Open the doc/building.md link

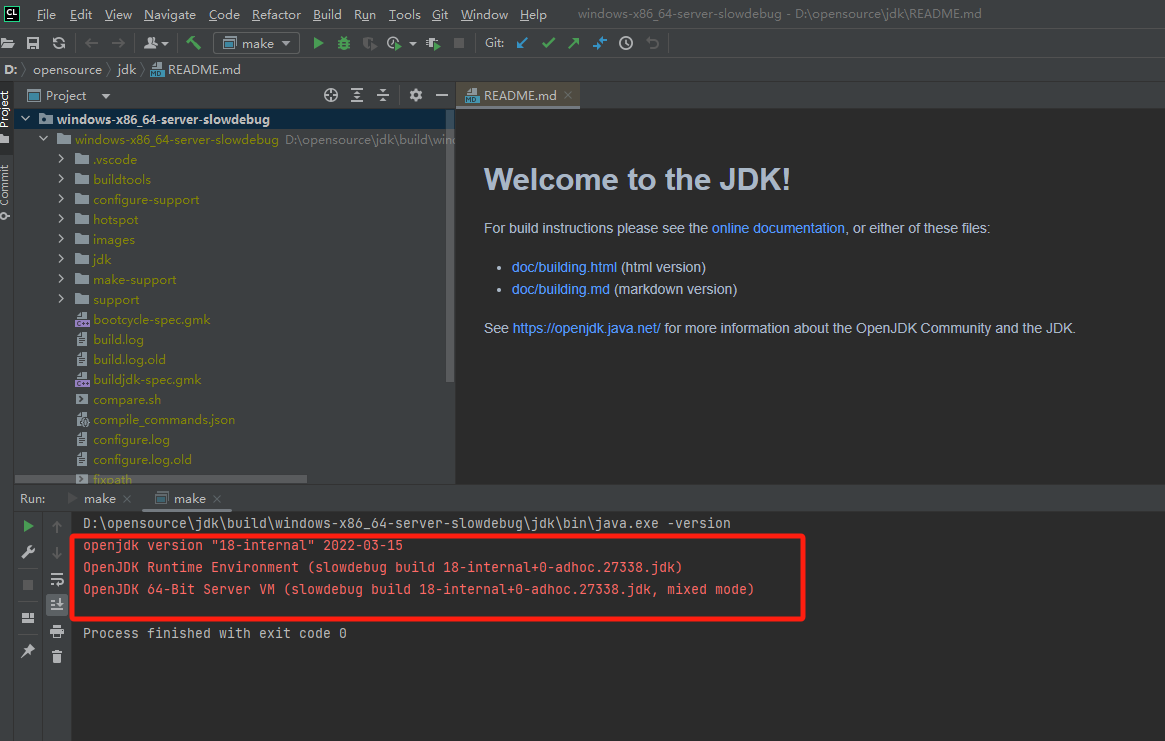click(560, 289)
